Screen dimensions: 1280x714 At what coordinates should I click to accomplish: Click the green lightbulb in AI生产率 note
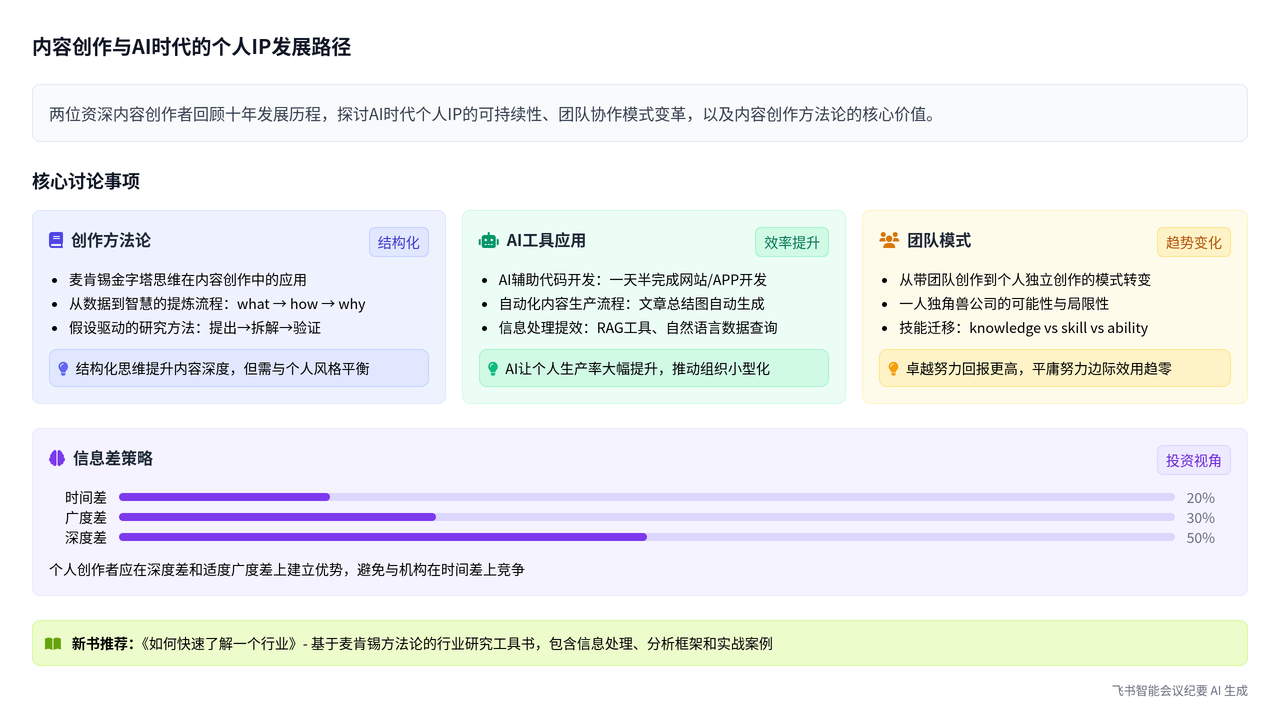coord(493,369)
